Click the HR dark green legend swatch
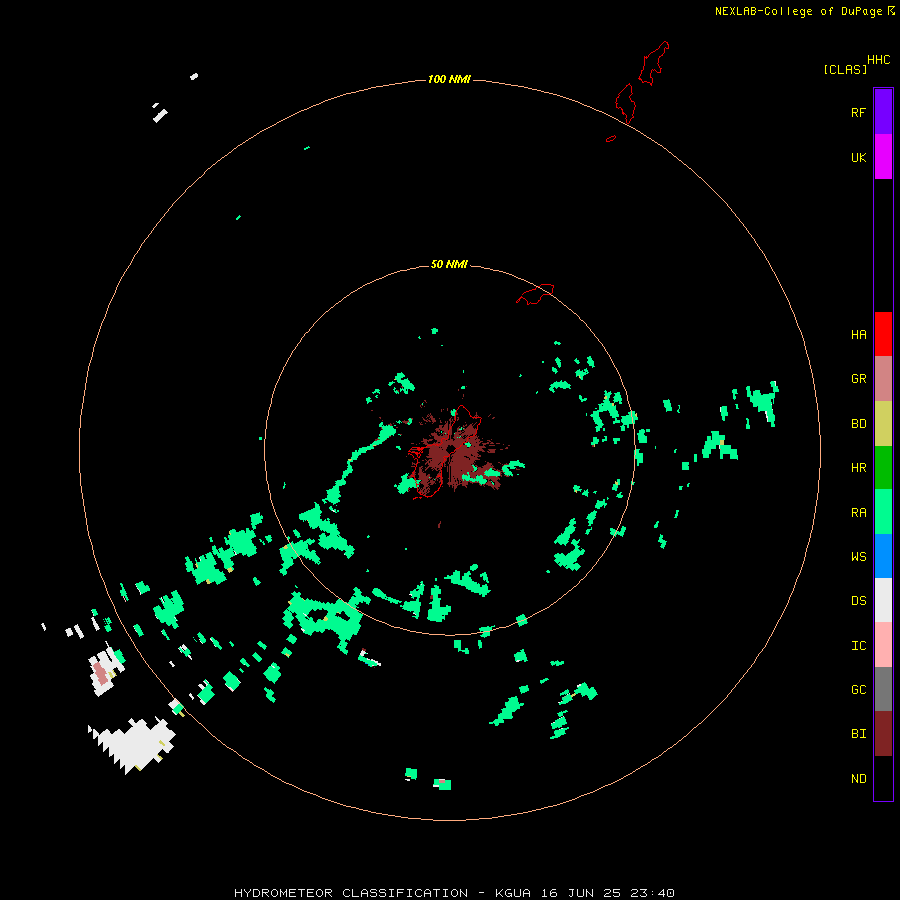This screenshot has width=900, height=900. point(883,468)
